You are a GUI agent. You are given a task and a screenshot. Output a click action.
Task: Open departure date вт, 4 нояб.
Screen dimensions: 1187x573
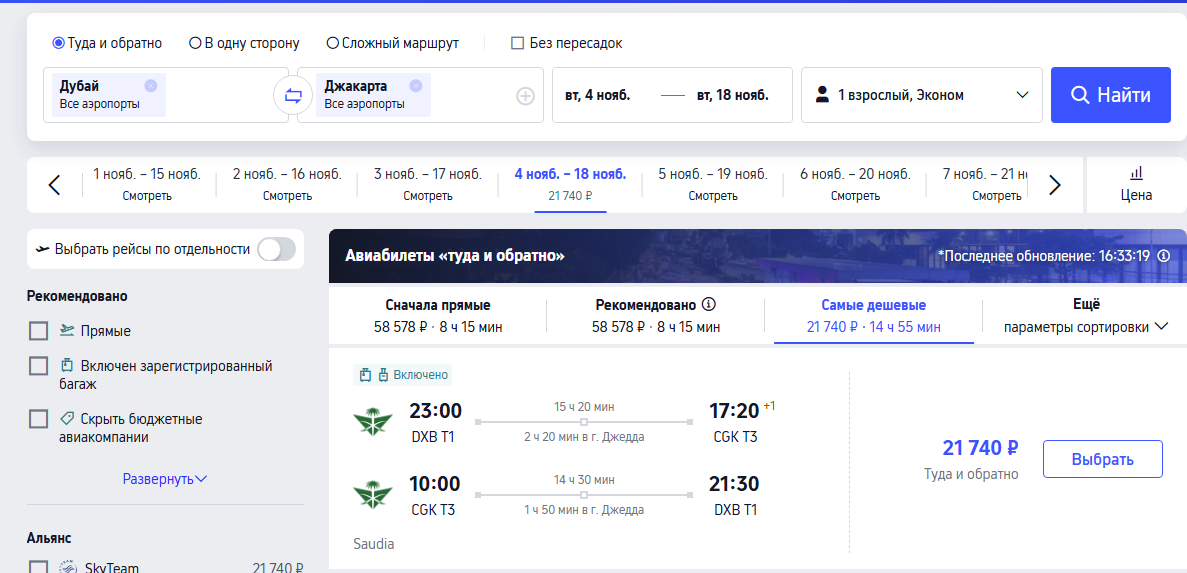[x=597, y=95]
